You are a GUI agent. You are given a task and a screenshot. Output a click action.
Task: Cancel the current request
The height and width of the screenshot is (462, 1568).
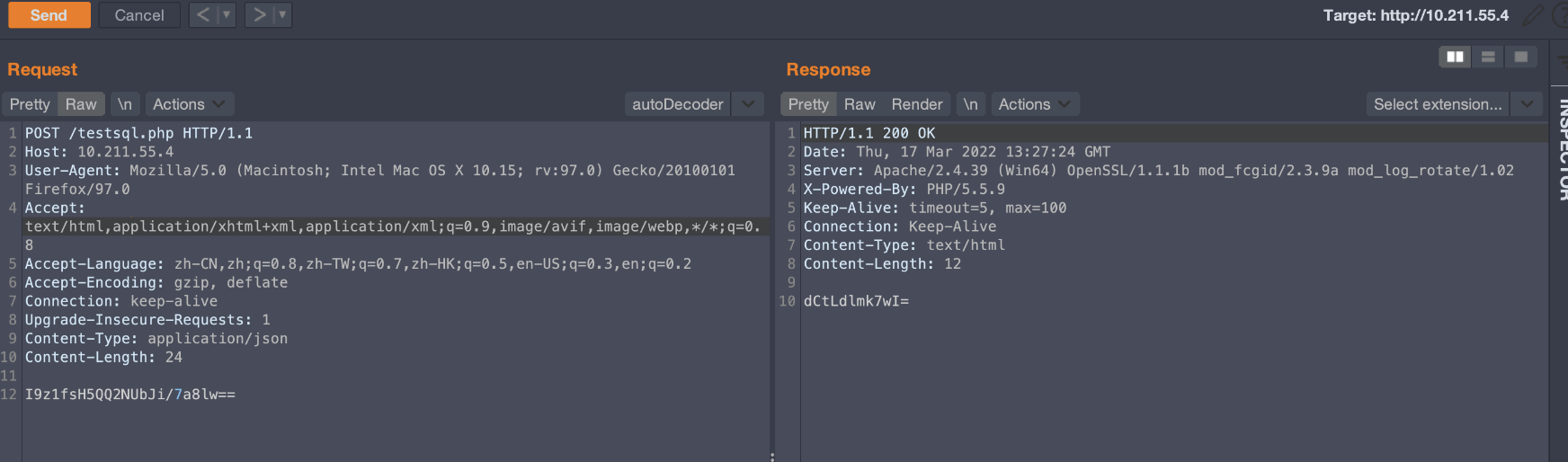click(x=139, y=15)
